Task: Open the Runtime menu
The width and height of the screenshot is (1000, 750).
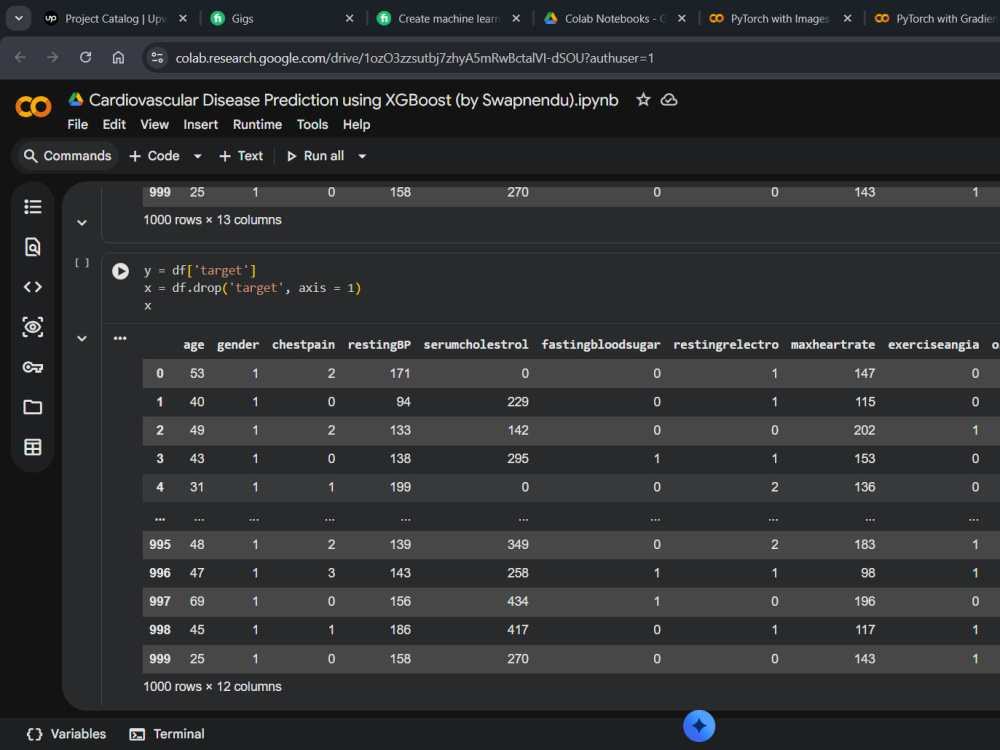Action: pyautogui.click(x=257, y=124)
